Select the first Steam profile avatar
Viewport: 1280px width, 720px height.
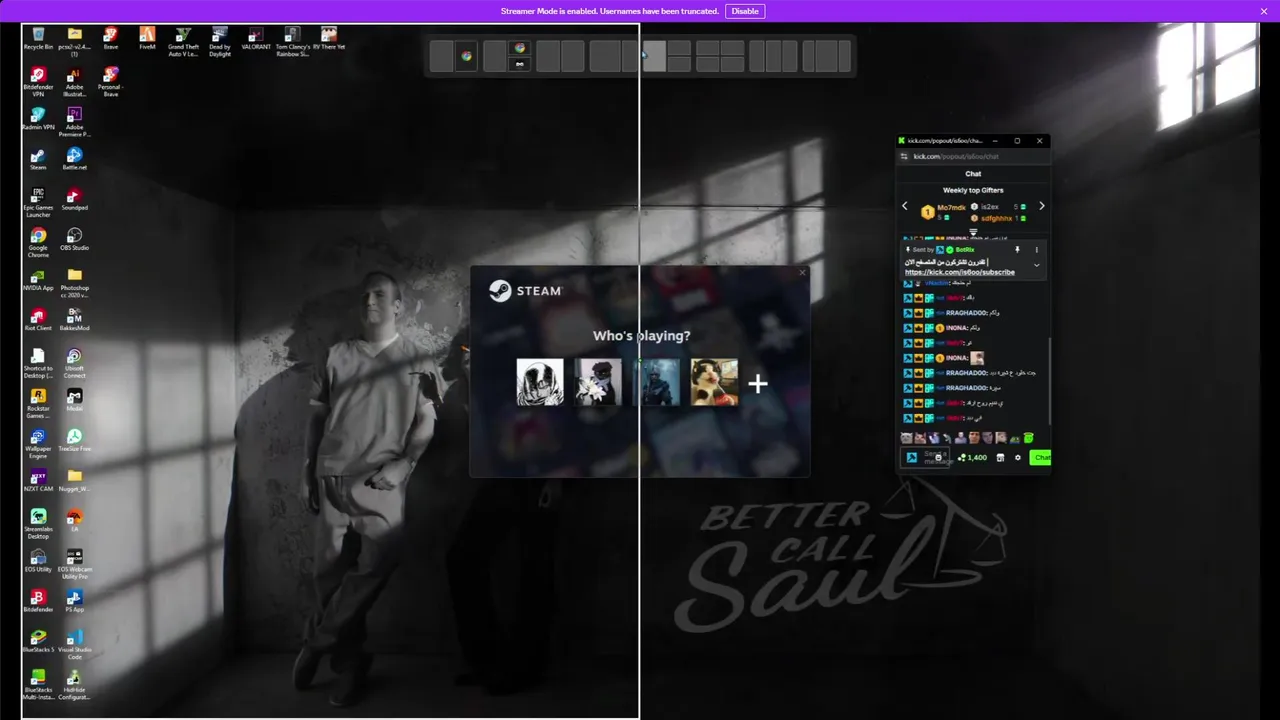[x=540, y=382]
